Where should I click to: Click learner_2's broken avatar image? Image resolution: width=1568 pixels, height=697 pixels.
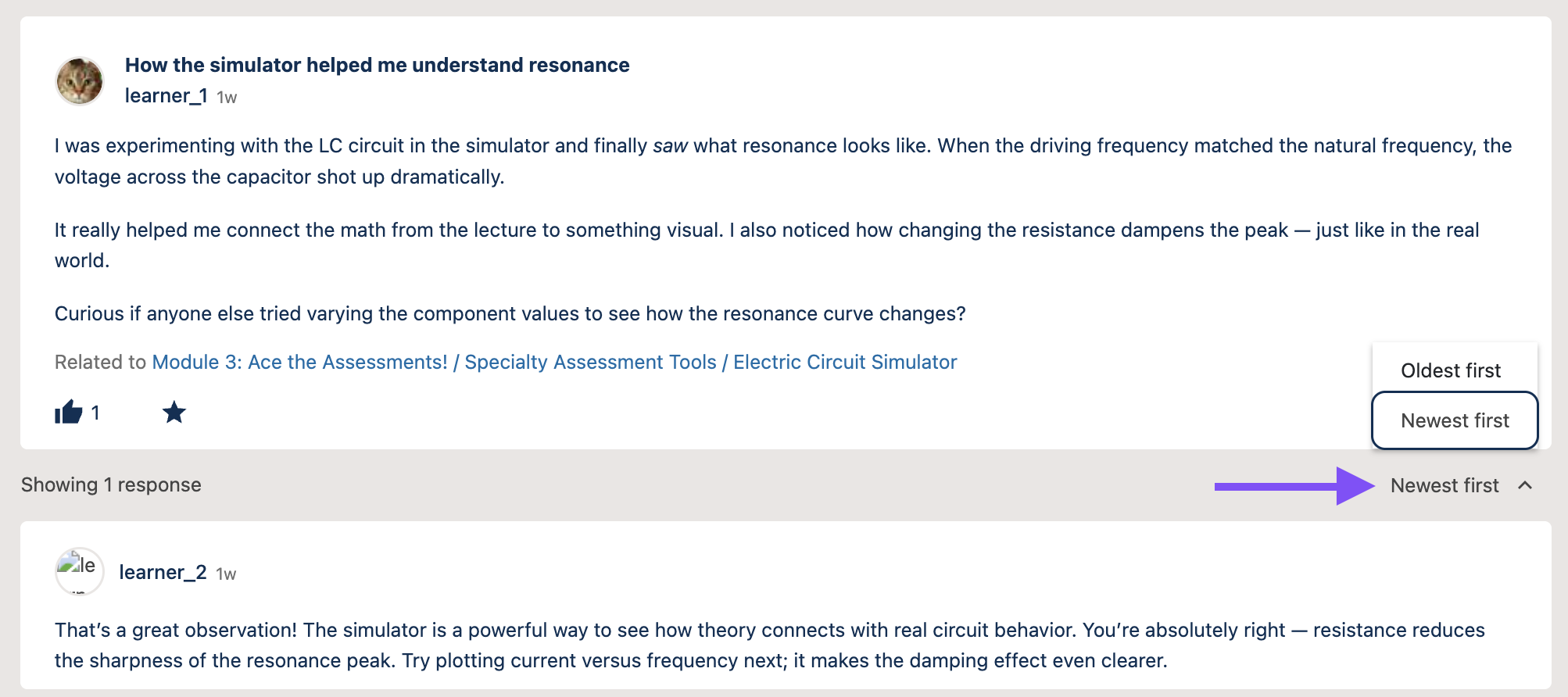(x=80, y=570)
